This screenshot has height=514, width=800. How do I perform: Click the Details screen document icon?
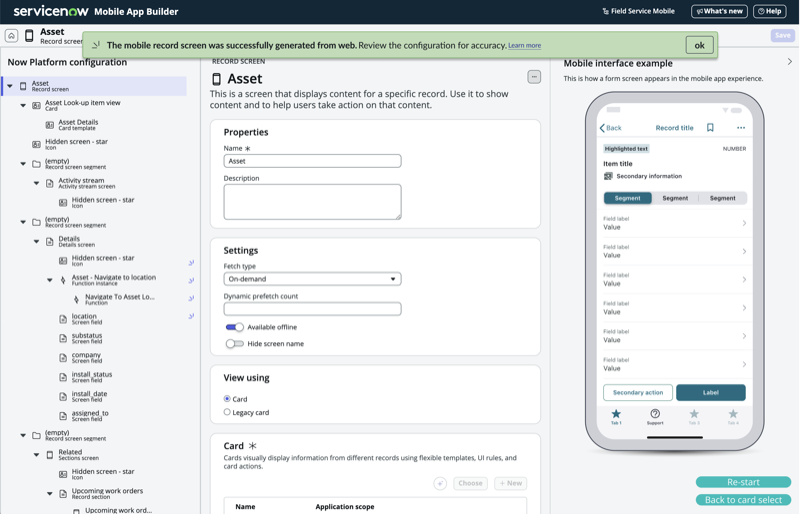coord(50,241)
